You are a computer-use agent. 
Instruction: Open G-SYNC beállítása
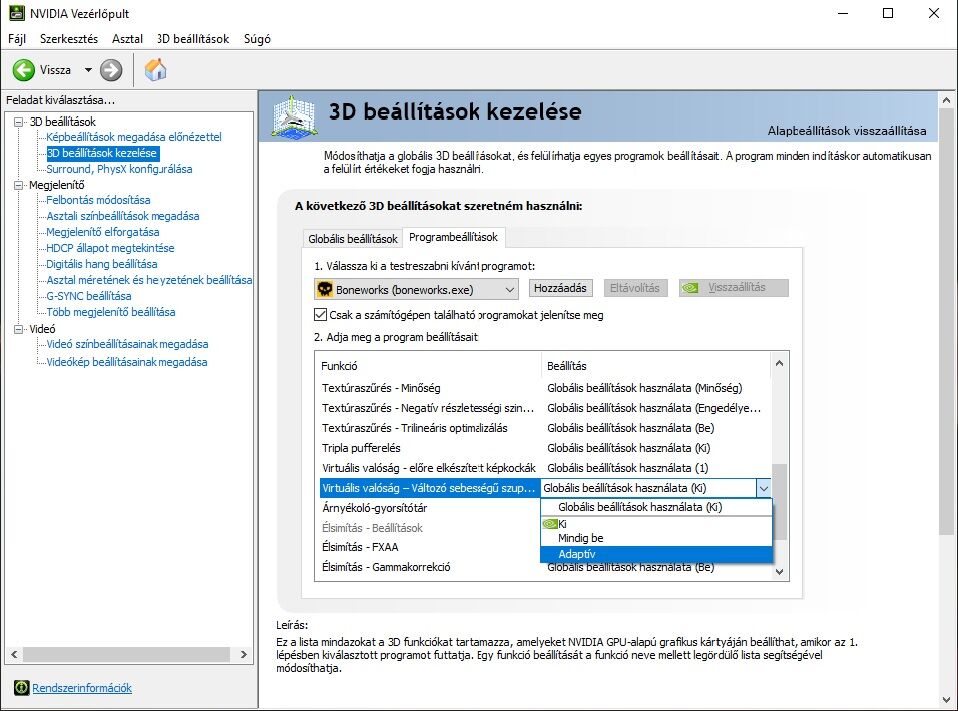89,296
